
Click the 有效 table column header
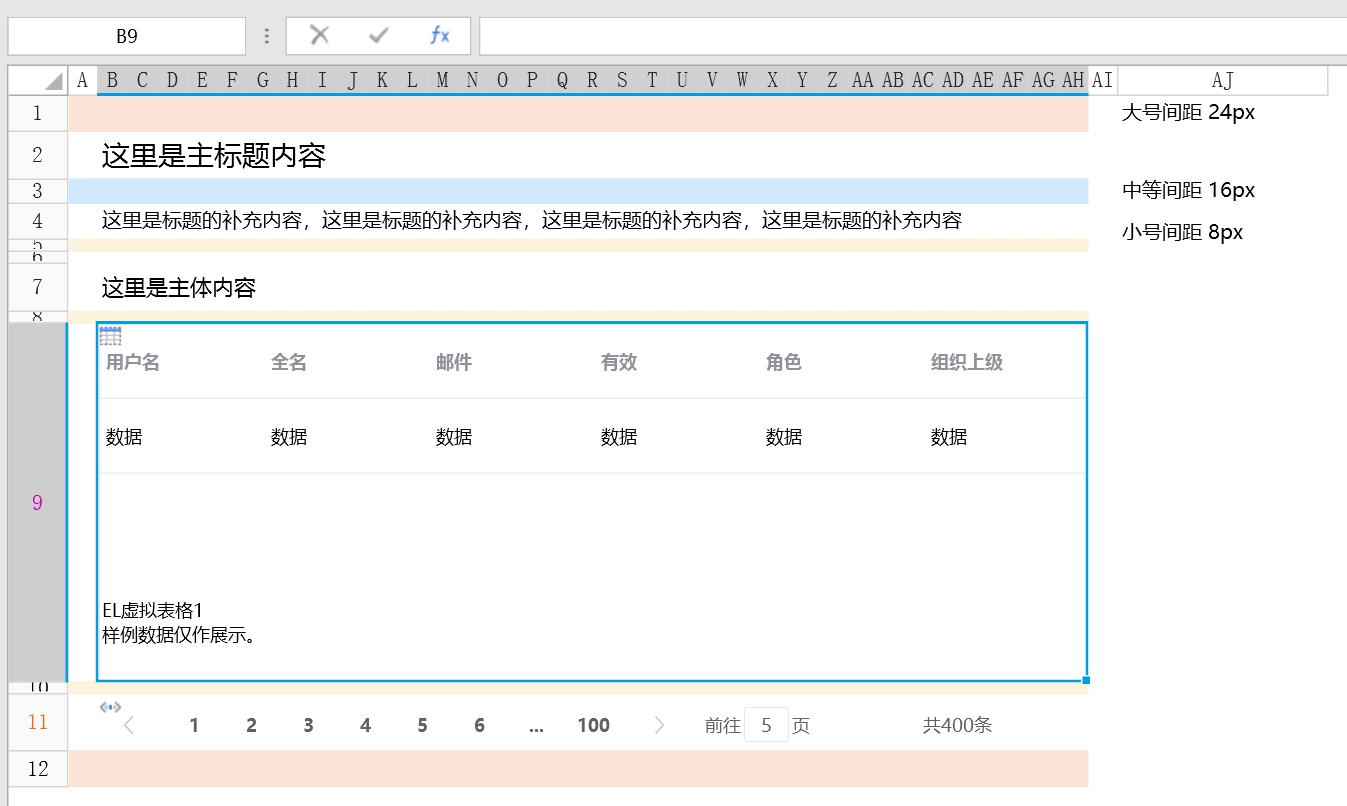click(x=619, y=362)
